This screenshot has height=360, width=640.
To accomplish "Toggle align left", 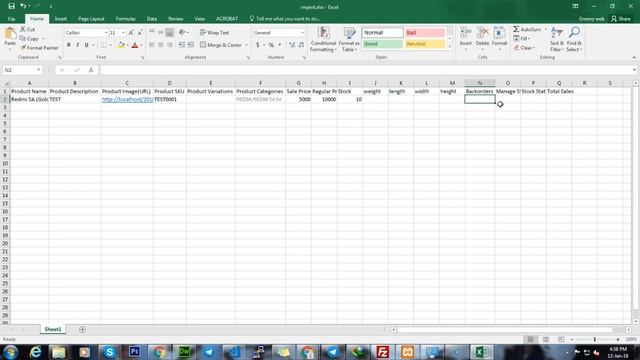I will [x=152, y=45].
